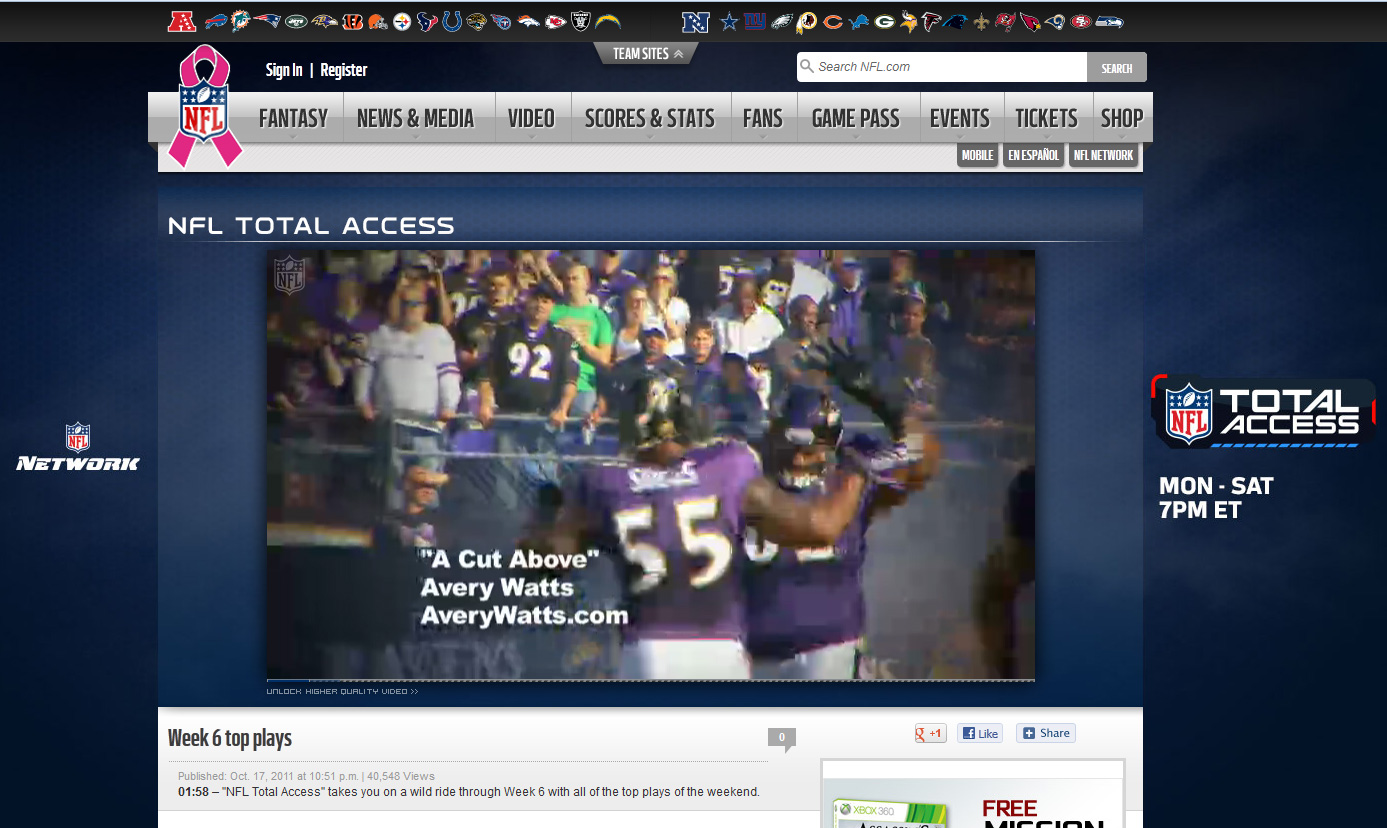Open the Shop menu
The image size is (1387, 828).
[1122, 118]
